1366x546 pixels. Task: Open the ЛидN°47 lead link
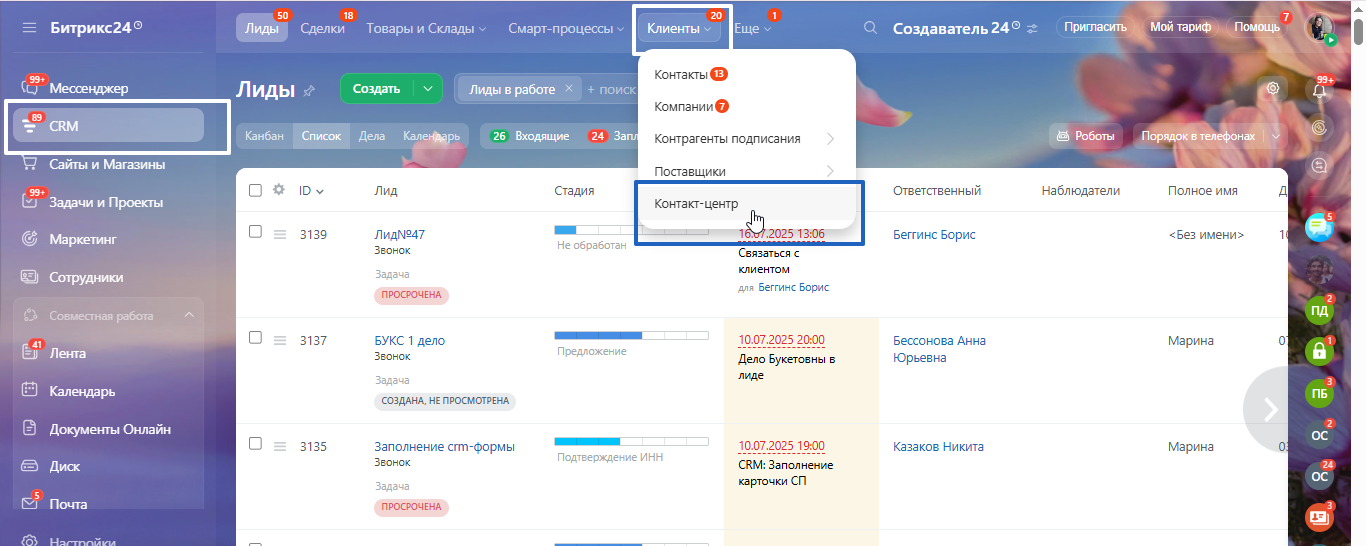click(x=400, y=235)
